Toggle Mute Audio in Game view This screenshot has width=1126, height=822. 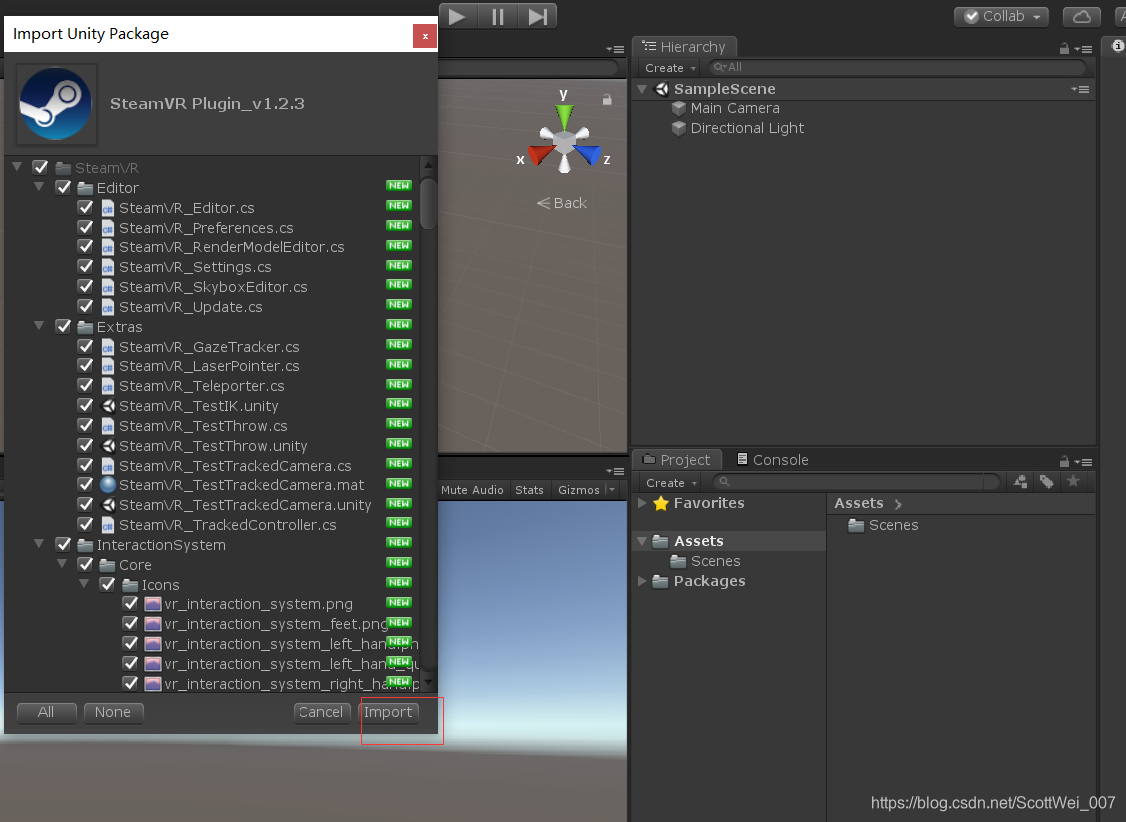(472, 490)
